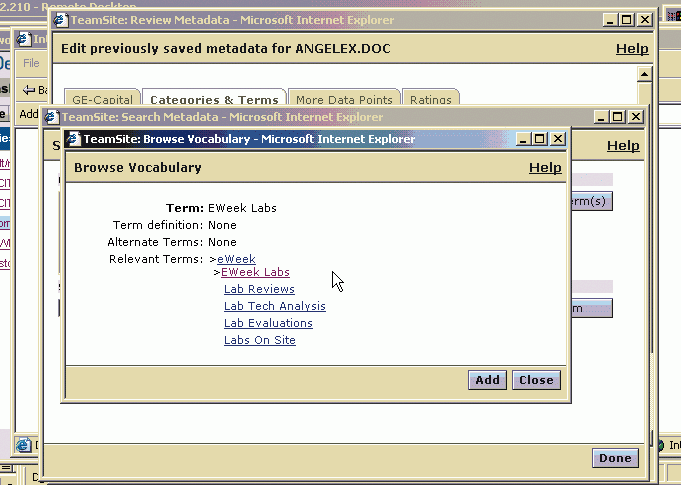Image resolution: width=681 pixels, height=485 pixels.
Task: Click Back arrow in background browser
Action: [29, 90]
